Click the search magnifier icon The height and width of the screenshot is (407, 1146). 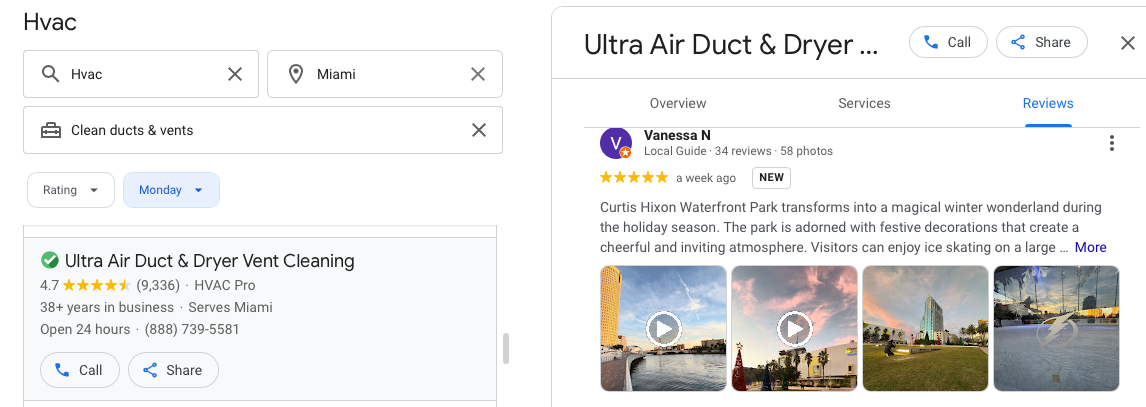50,74
